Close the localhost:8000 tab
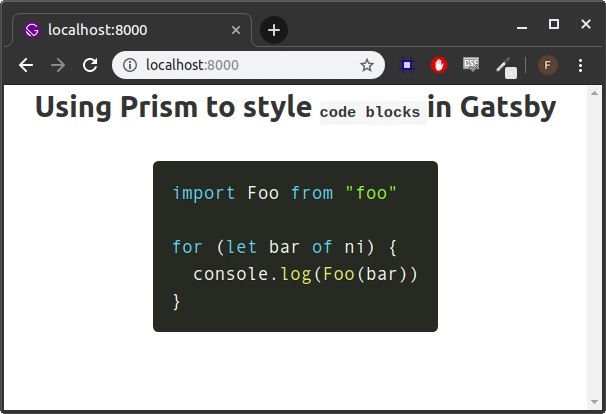The image size is (606, 414). click(x=236, y=30)
